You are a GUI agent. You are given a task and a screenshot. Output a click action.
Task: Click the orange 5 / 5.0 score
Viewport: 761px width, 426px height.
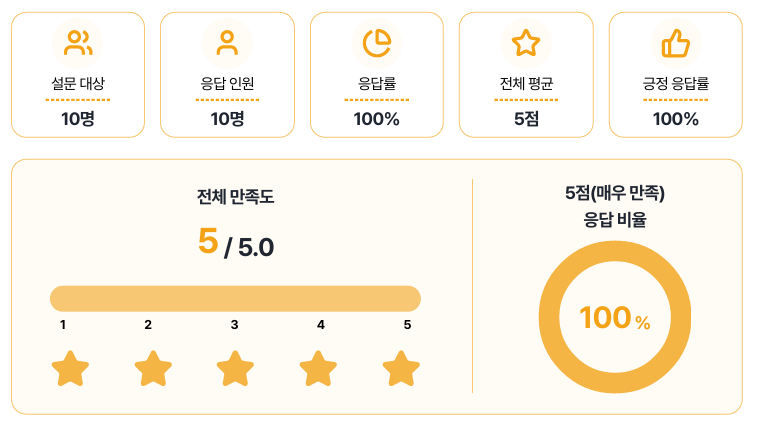[x=236, y=243]
